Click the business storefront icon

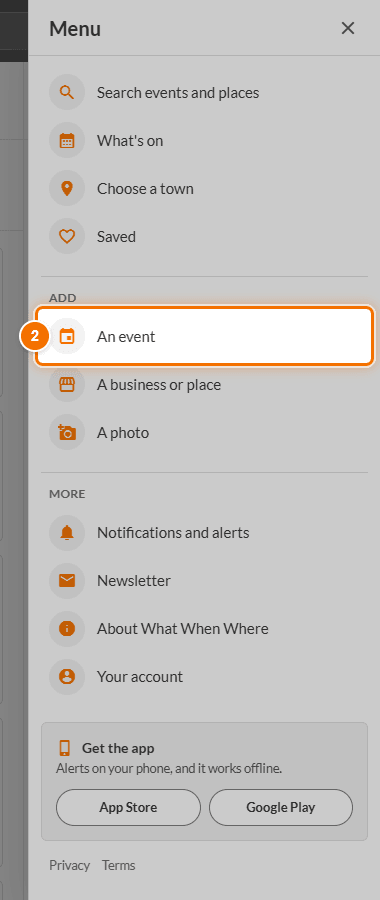pyautogui.click(x=67, y=385)
